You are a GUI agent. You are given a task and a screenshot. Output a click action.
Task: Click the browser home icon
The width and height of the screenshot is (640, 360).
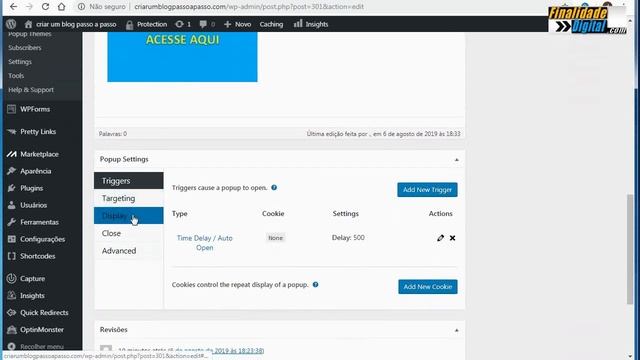coord(61,7)
